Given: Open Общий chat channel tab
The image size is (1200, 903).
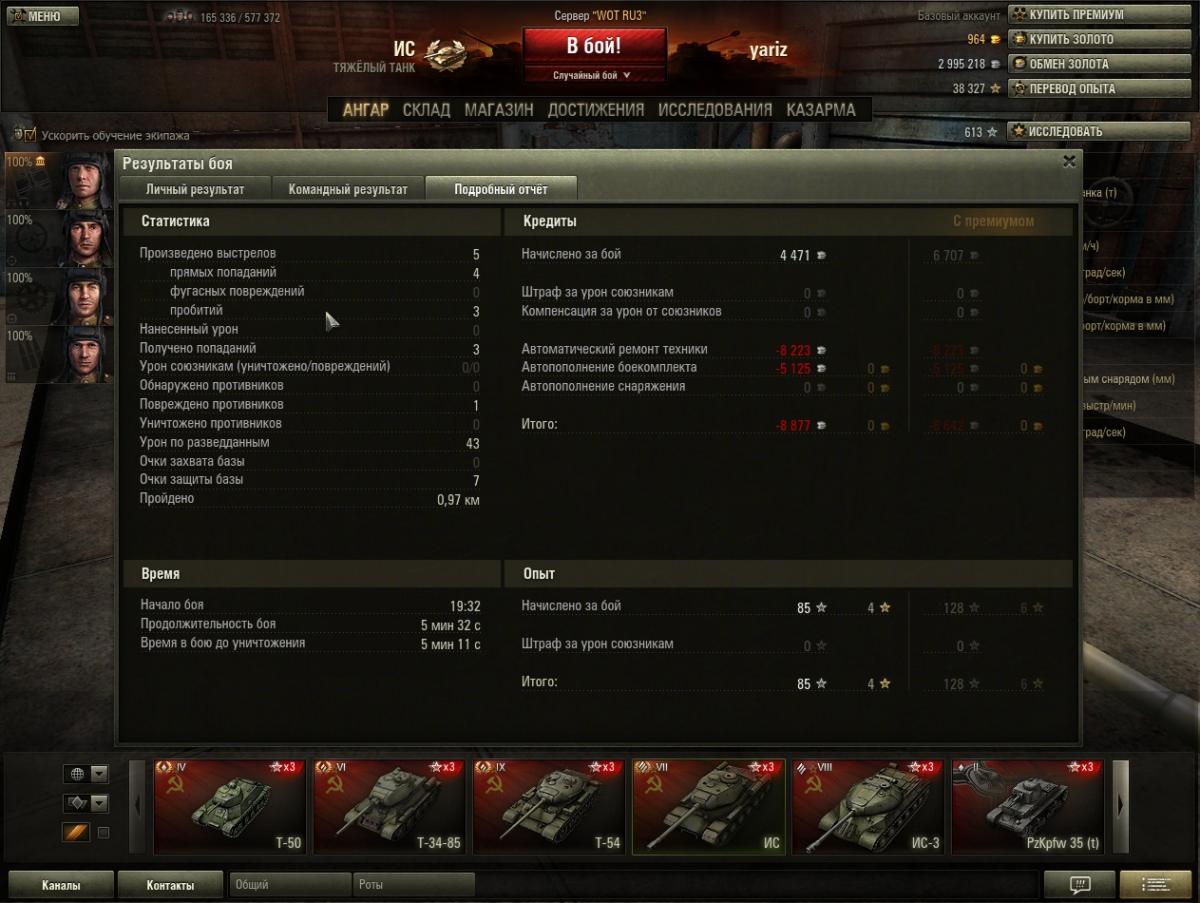Looking at the screenshot, I should pos(290,885).
